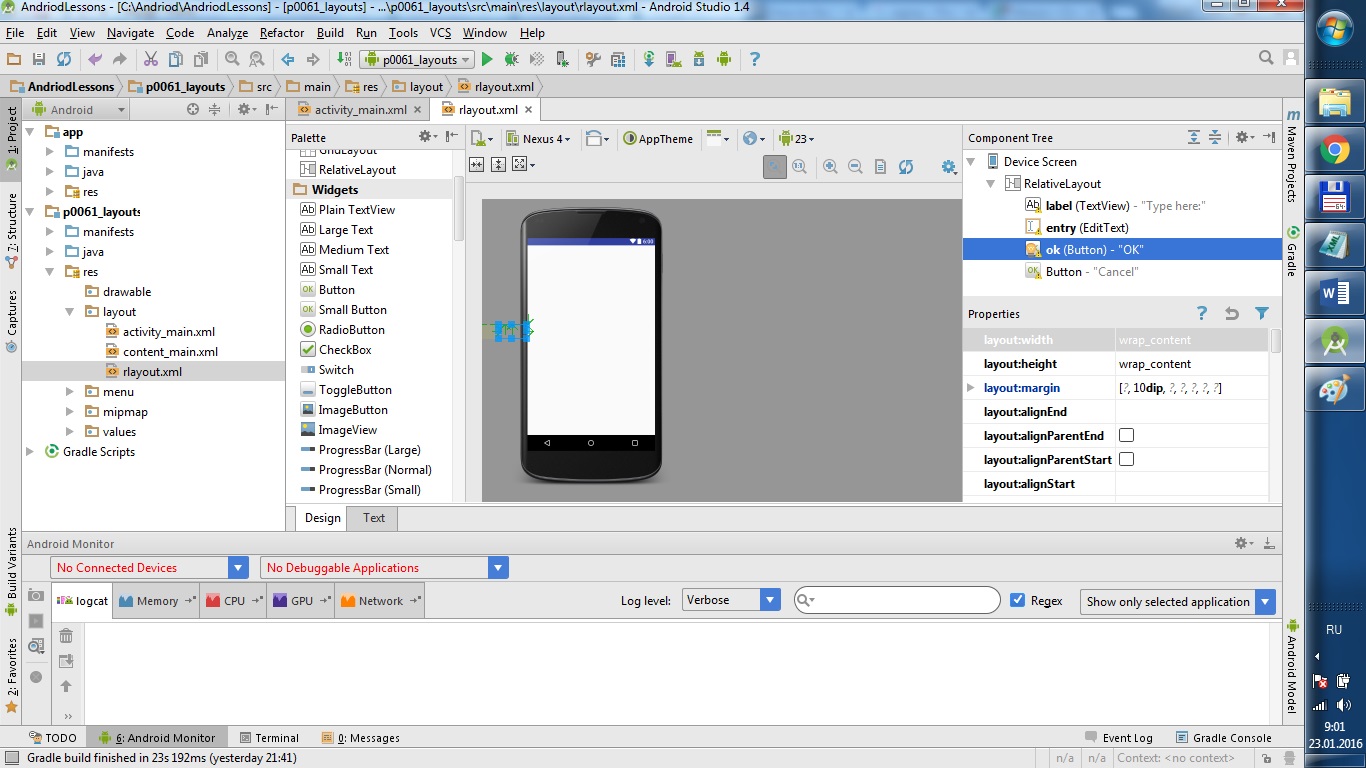Refresh the layout preview icon
Image resolution: width=1366 pixels, height=768 pixels.
[x=906, y=167]
